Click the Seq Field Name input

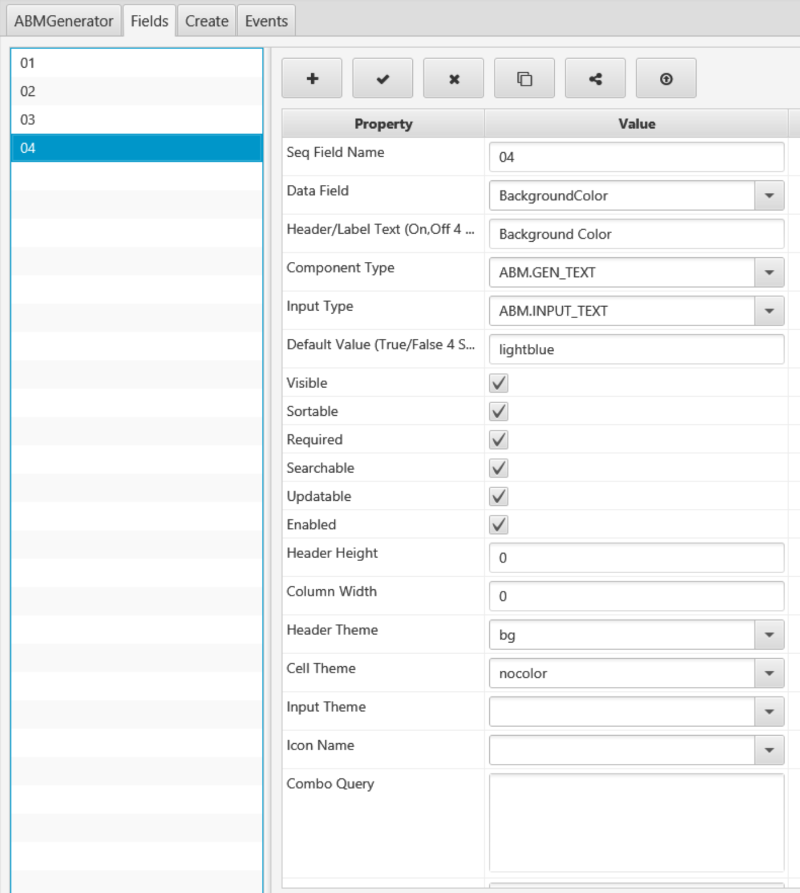(x=637, y=157)
